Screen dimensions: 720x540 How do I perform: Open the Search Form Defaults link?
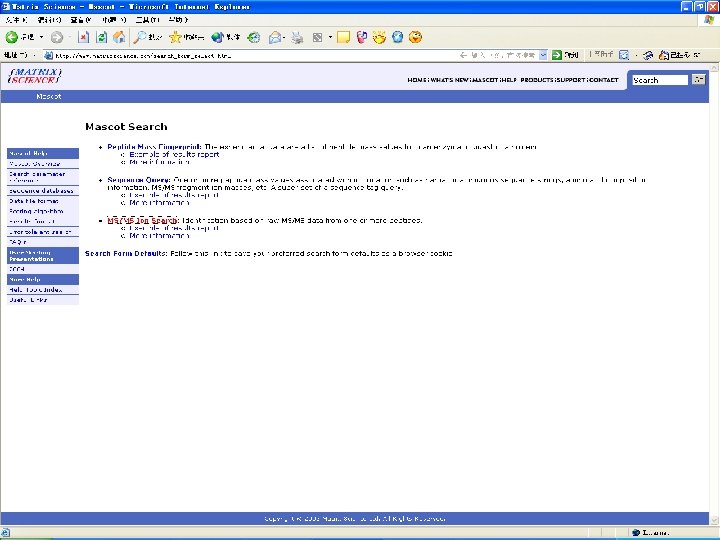(126, 253)
